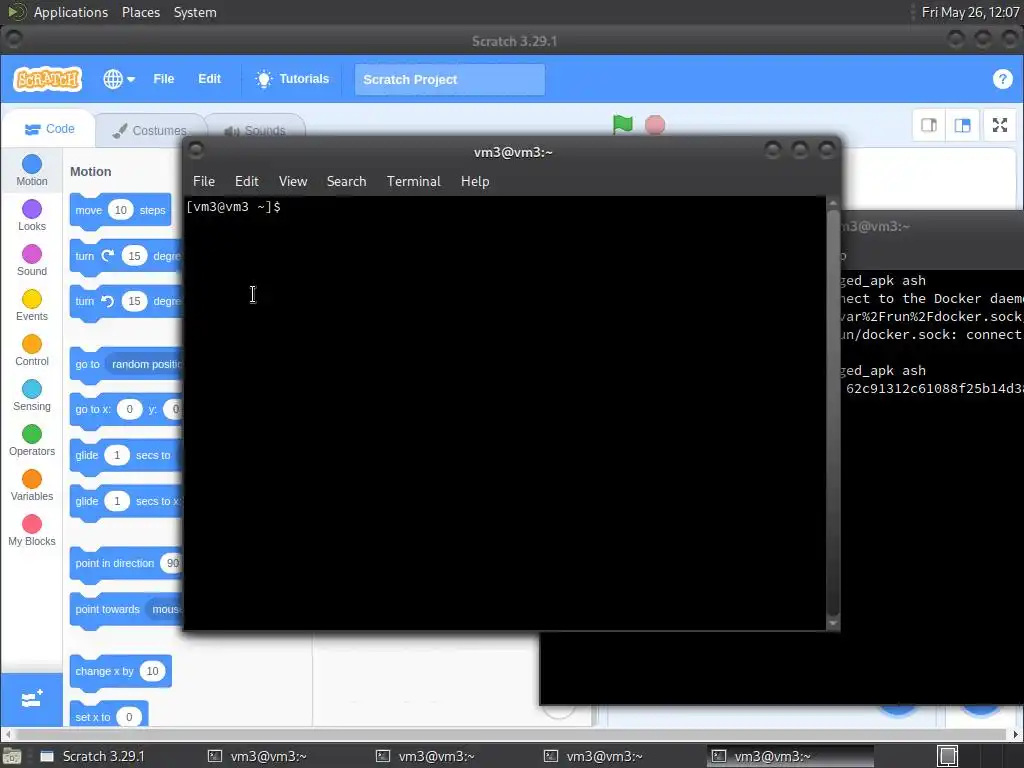Open the terminal Search menu

346,182
